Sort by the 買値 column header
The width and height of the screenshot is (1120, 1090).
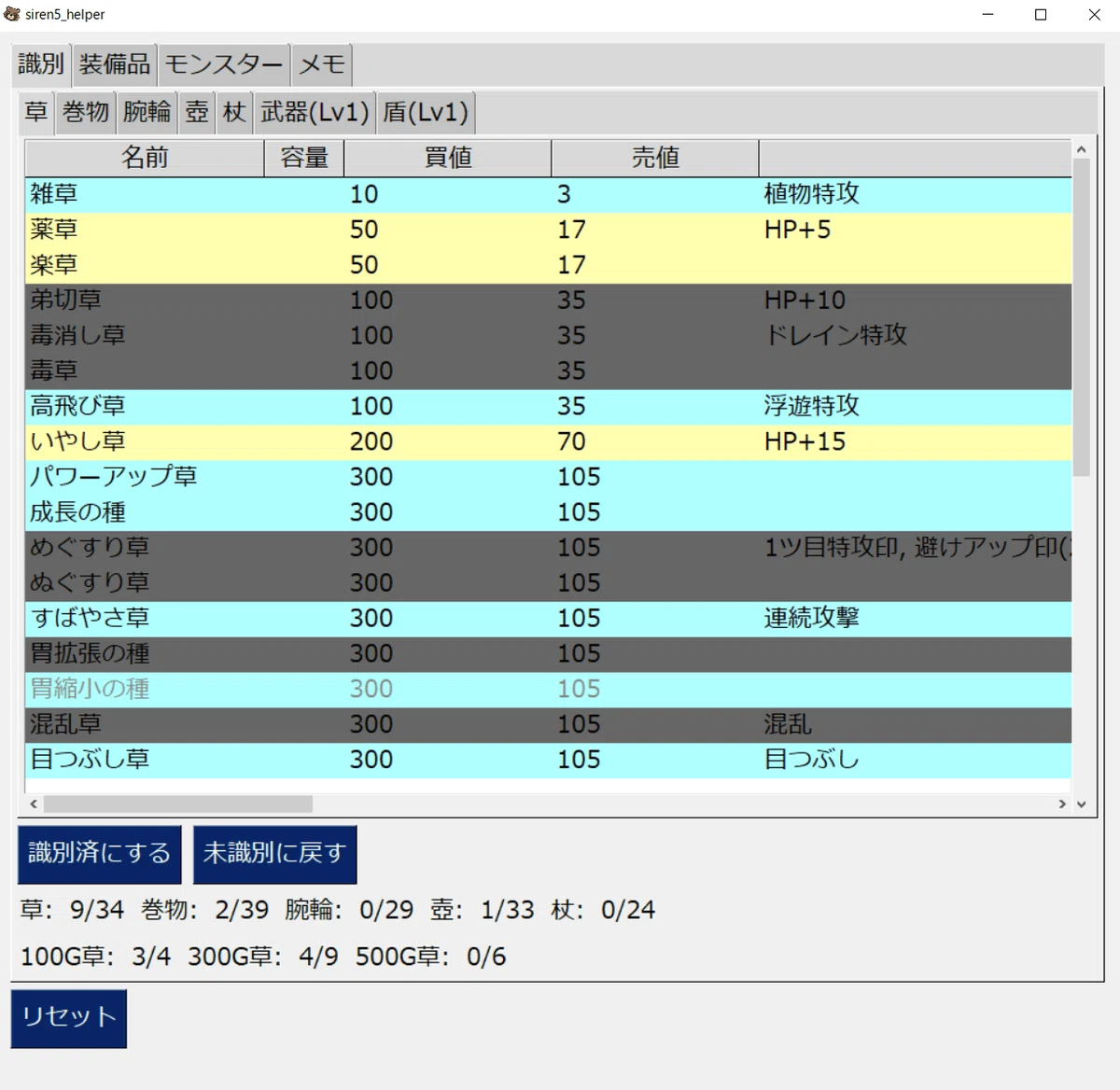448,158
